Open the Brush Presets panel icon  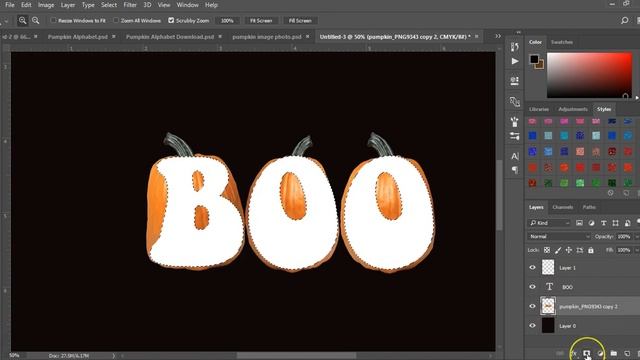click(515, 136)
